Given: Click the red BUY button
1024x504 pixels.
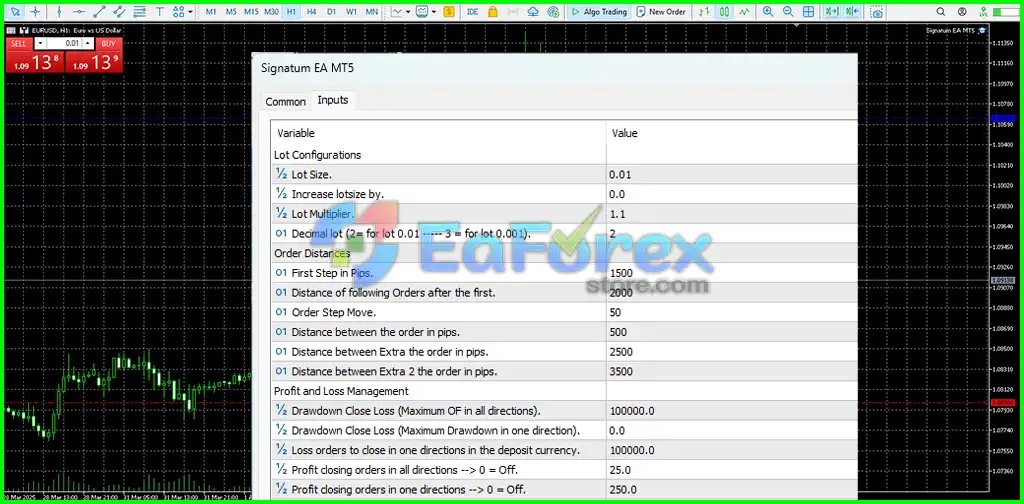Looking at the screenshot, I should pyautogui.click(x=108, y=43).
